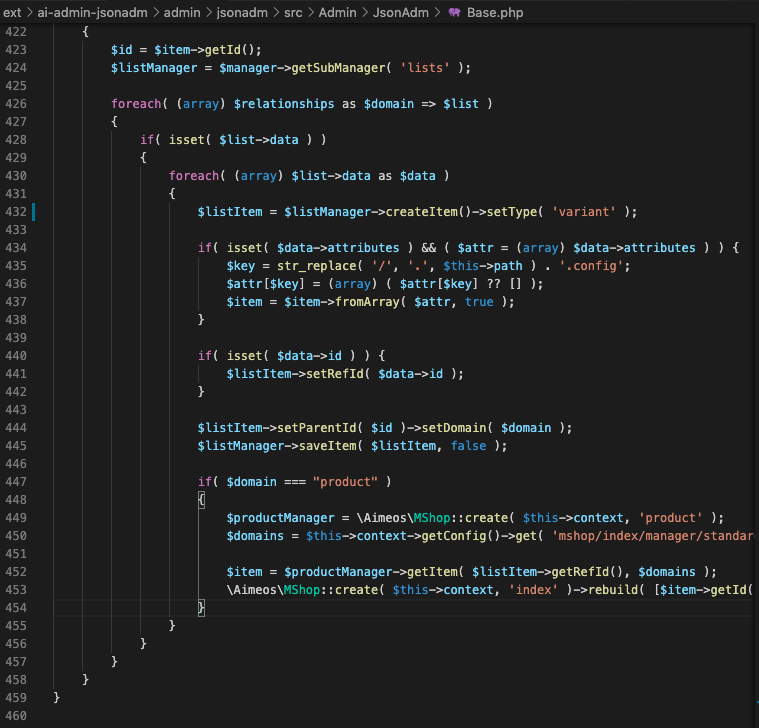Click the closing brace on line 459
The height and width of the screenshot is (728, 759).
coord(57,698)
